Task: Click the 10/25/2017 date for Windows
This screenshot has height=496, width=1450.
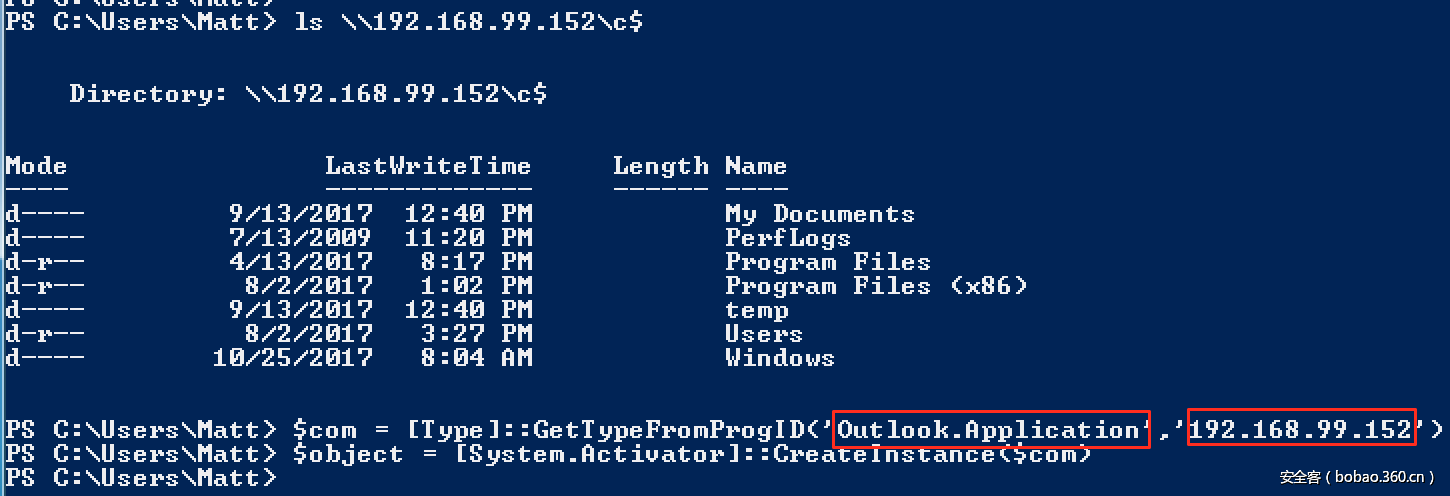Action: pyautogui.click(x=292, y=358)
